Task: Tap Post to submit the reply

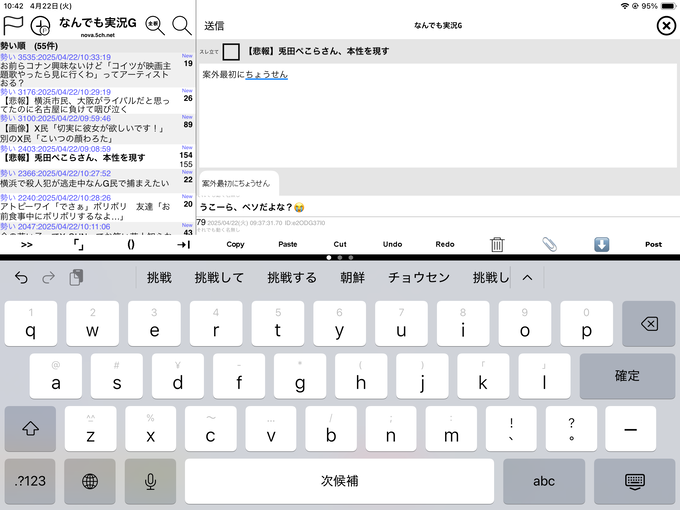Action: [654, 244]
